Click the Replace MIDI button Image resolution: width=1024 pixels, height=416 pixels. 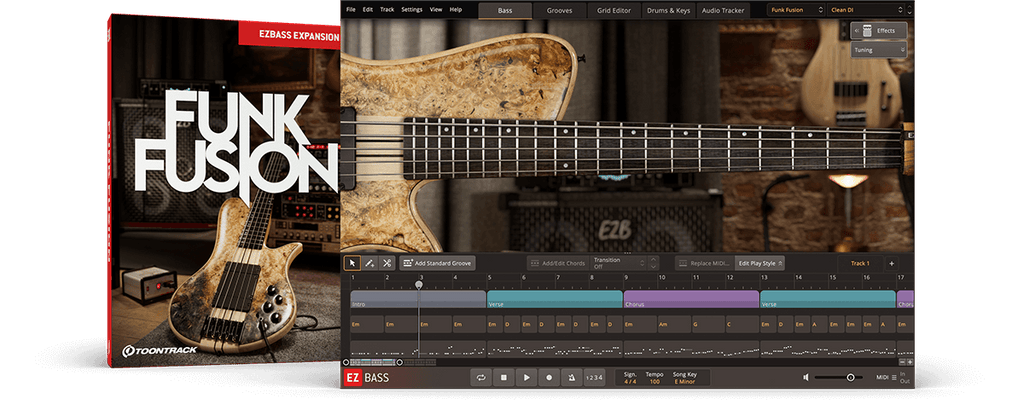coord(704,263)
